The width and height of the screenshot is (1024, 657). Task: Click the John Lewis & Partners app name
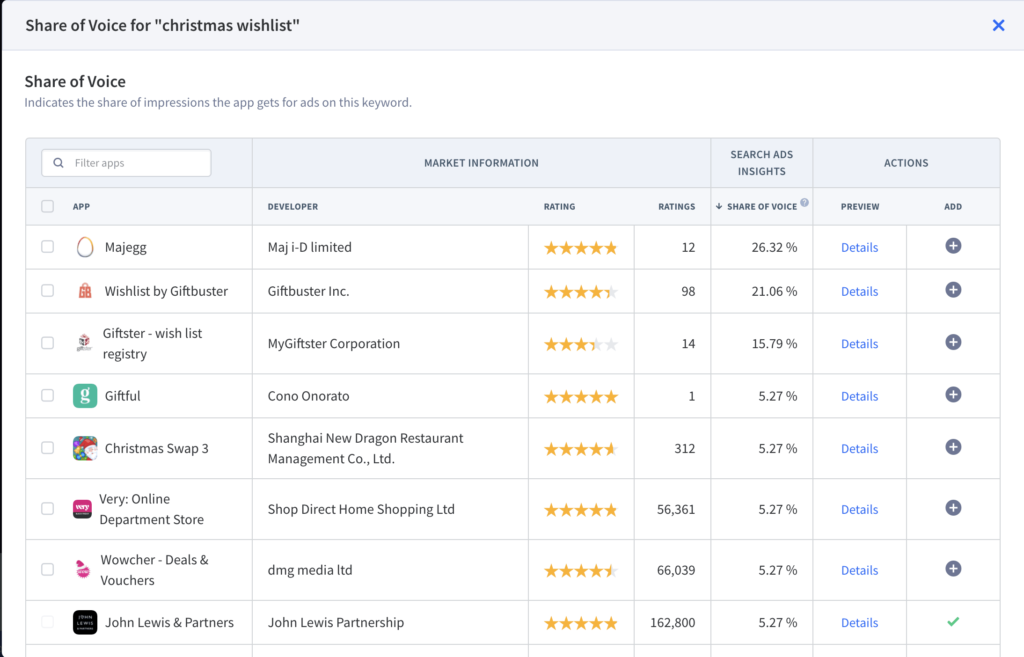click(169, 622)
